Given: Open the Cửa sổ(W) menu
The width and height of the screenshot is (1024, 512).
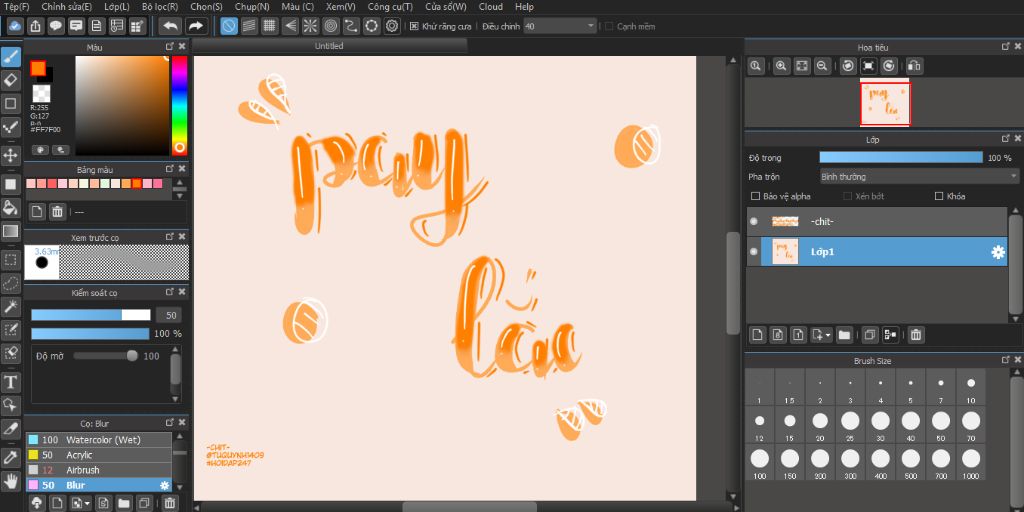Looking at the screenshot, I should coord(446,7).
